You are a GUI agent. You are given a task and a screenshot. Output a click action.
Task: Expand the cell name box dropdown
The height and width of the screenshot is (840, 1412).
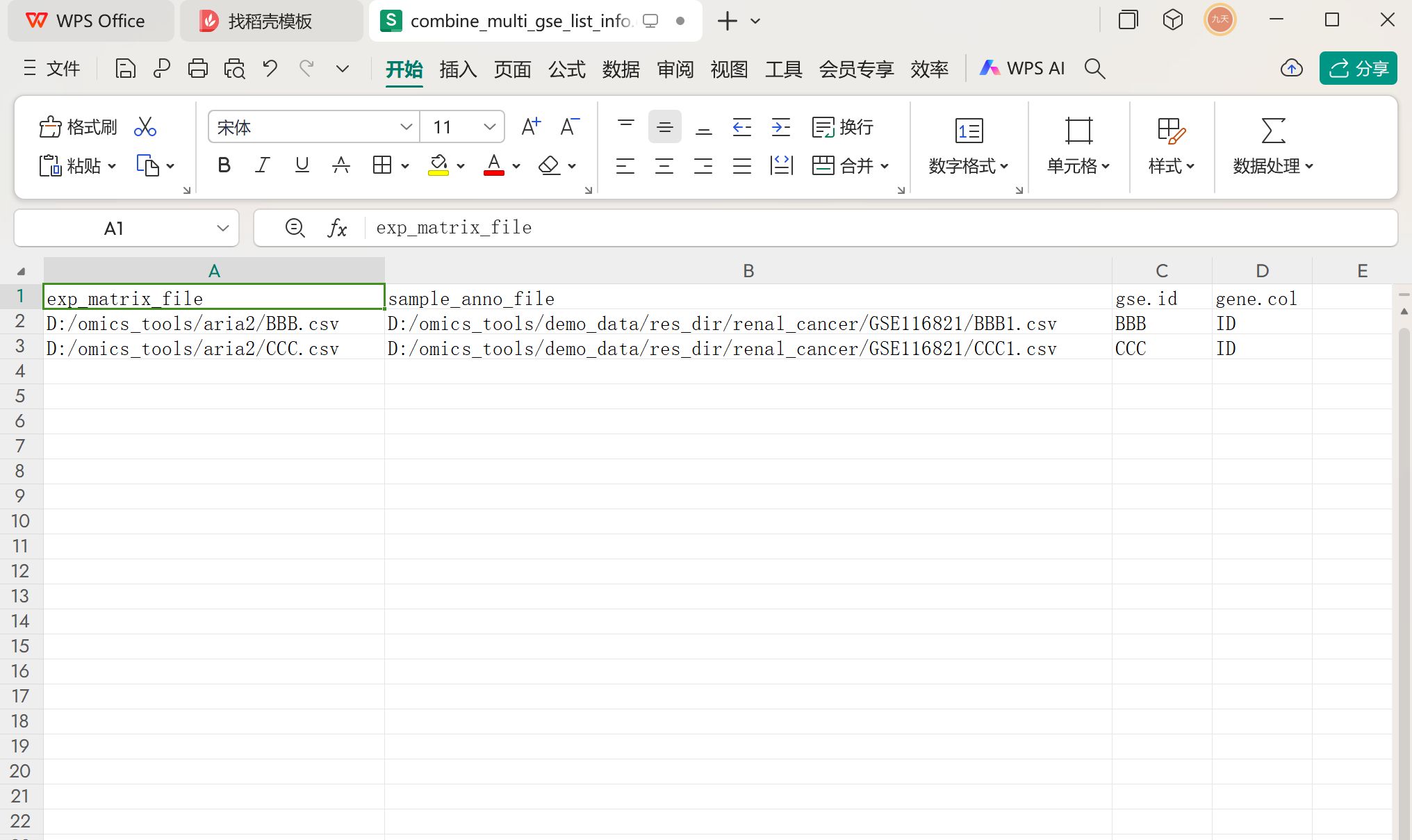coord(222,228)
